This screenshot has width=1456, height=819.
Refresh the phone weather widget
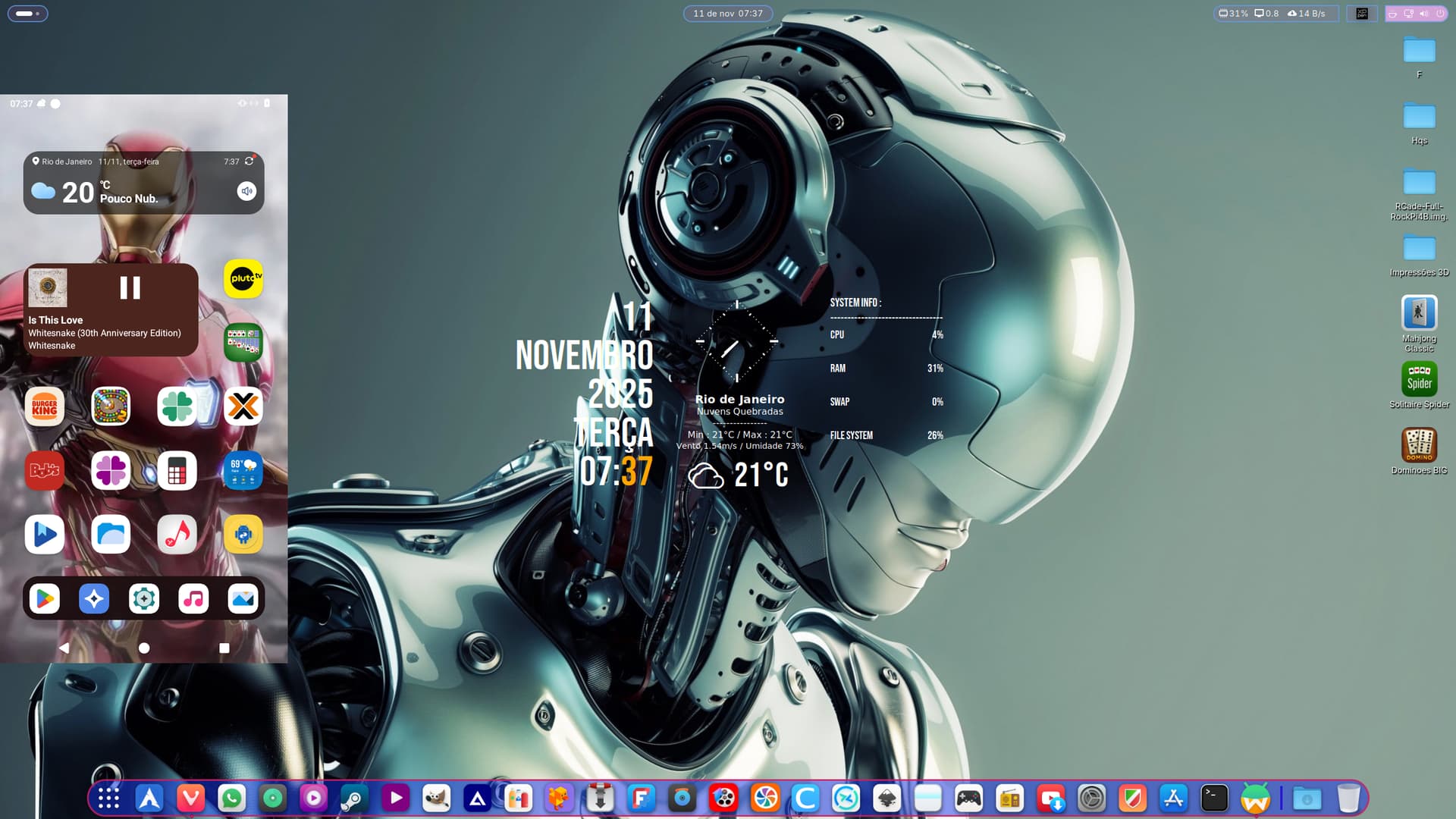point(249,162)
